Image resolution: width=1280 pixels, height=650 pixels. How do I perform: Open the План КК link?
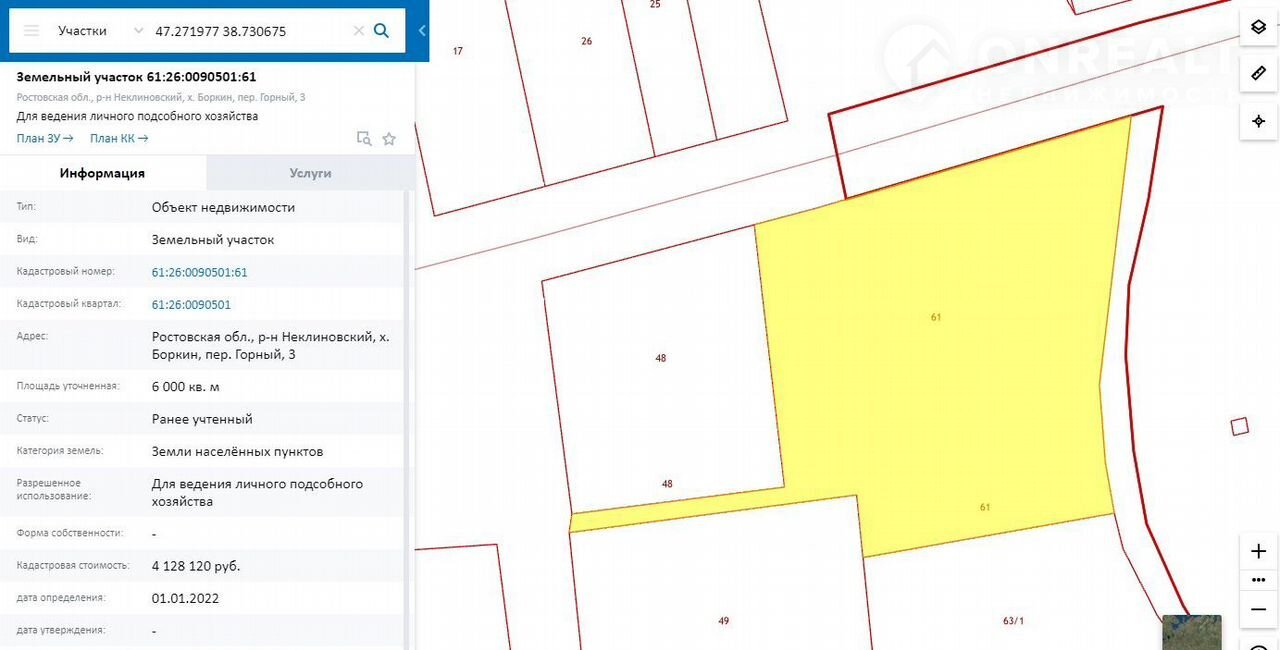[x=119, y=138]
